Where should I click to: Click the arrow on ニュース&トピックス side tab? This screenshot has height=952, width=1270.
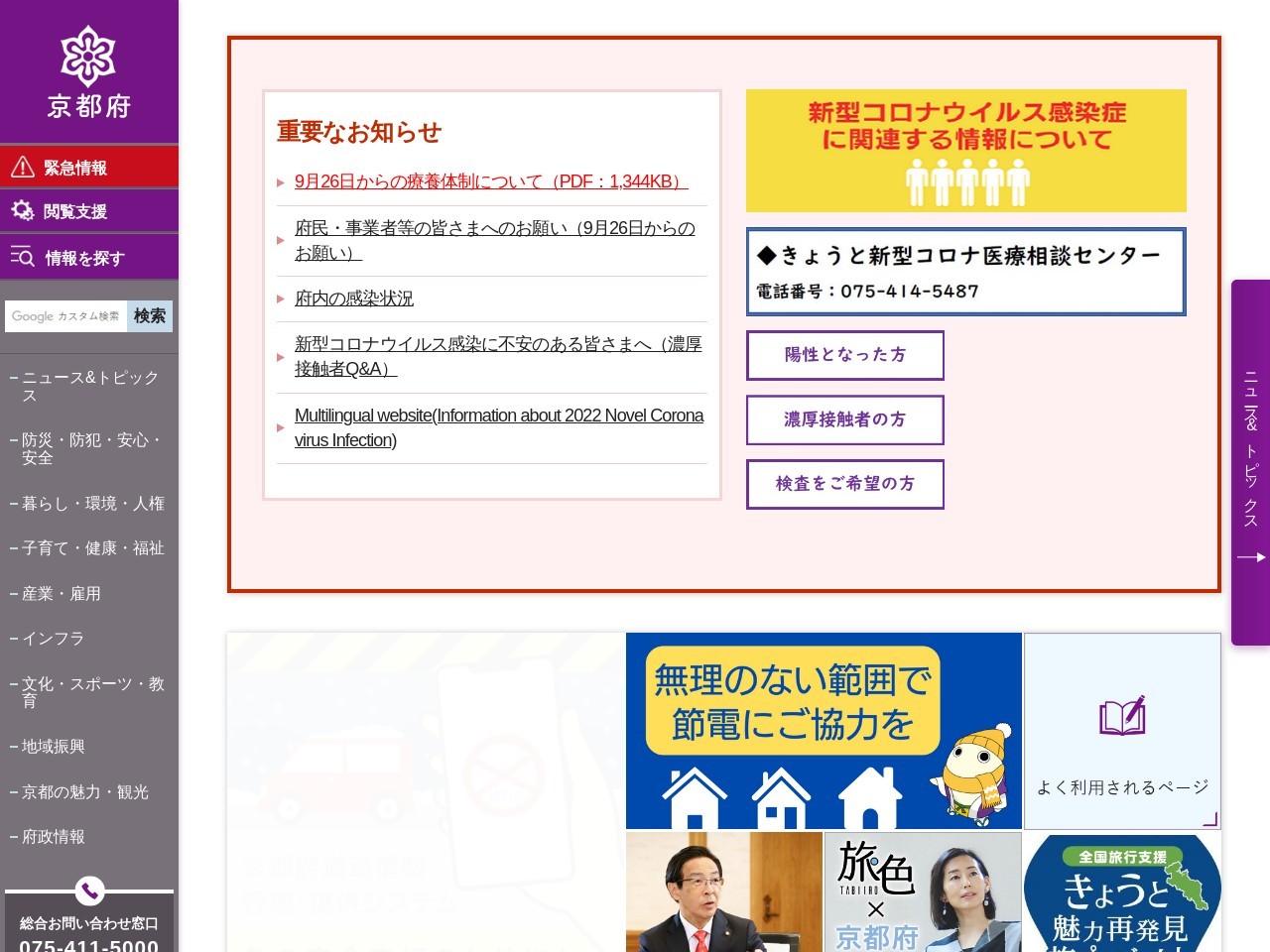1251,557
